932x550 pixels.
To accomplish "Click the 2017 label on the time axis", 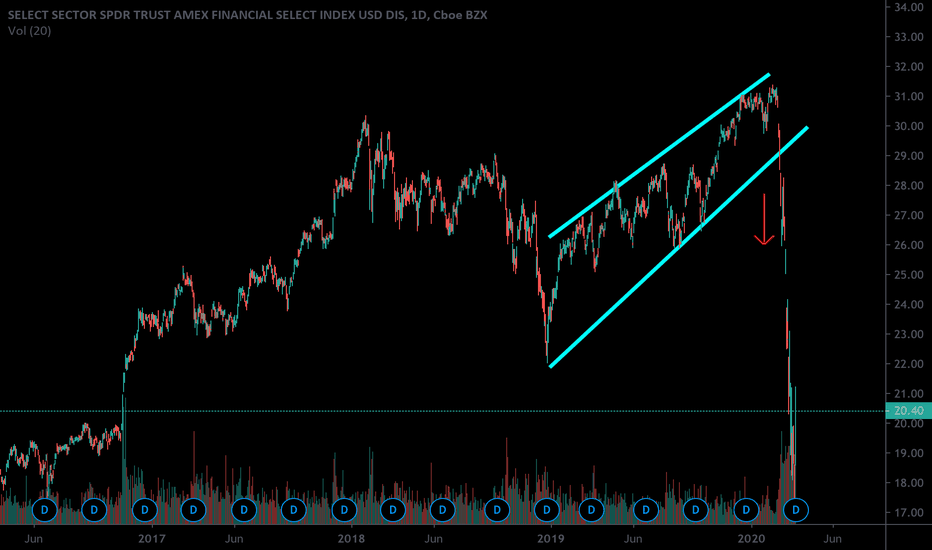I will (151, 539).
